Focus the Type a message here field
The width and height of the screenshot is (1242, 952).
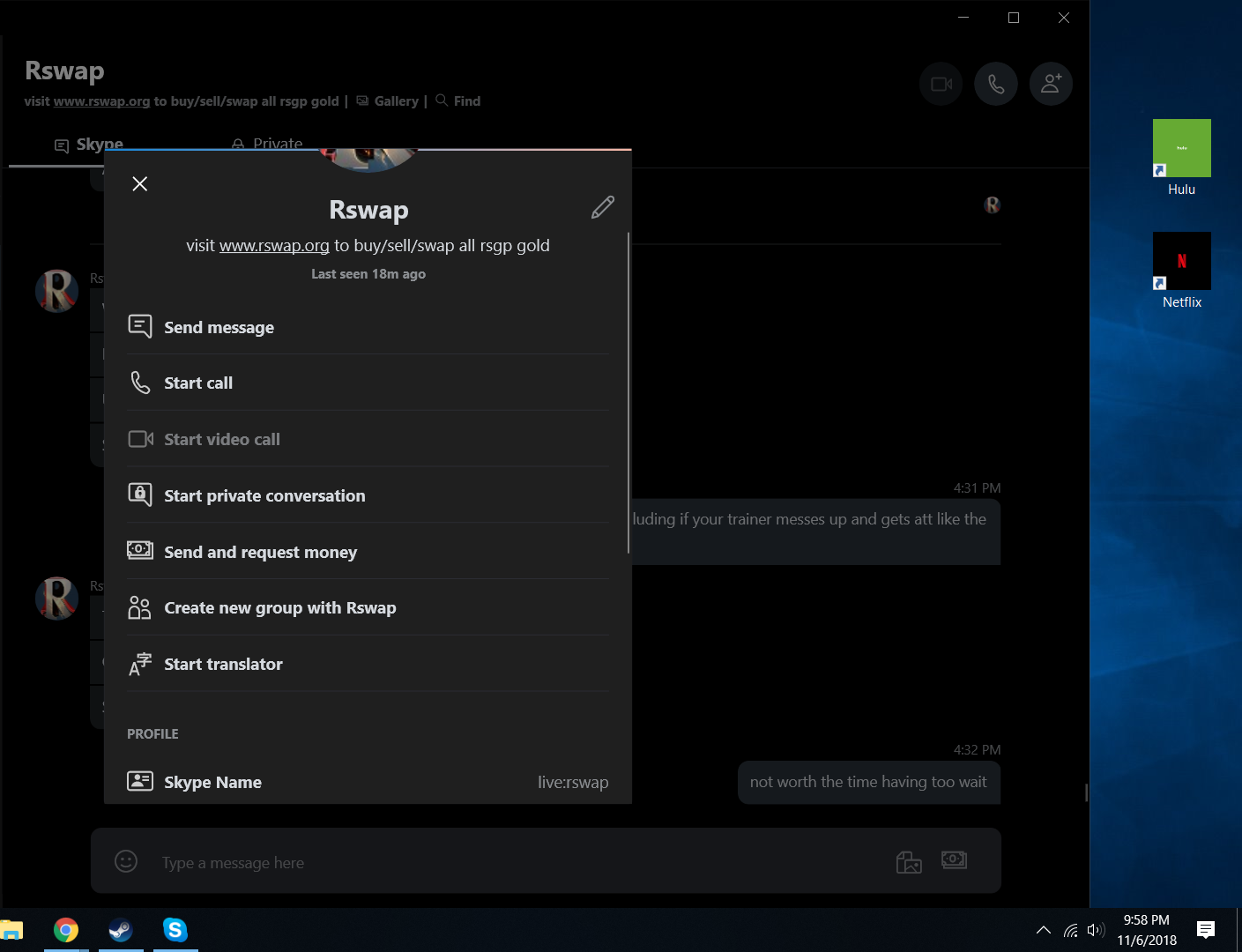tap(520, 863)
